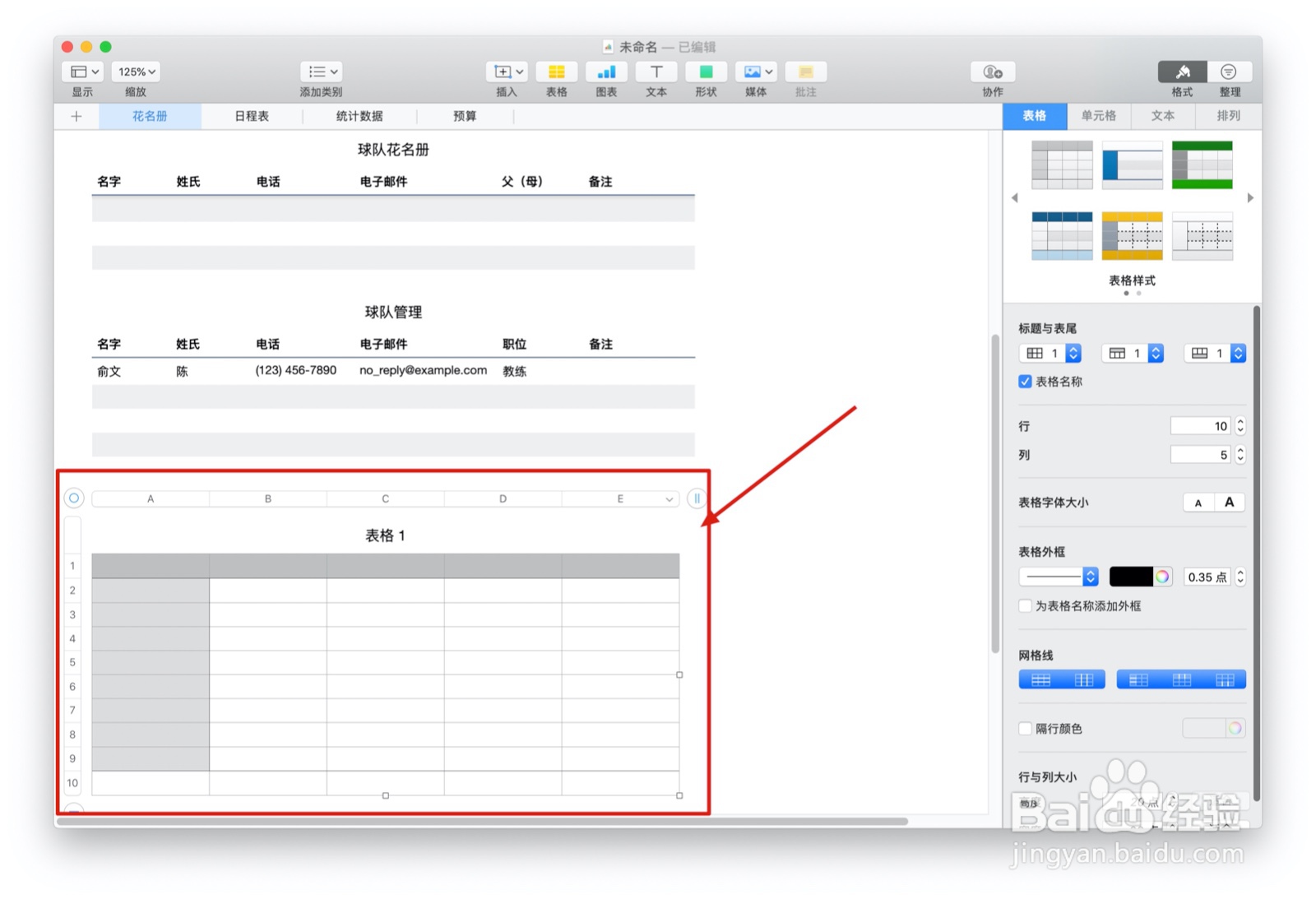Open the 显示 view dropdown
This screenshot has width=1316, height=899.
pos(81,72)
